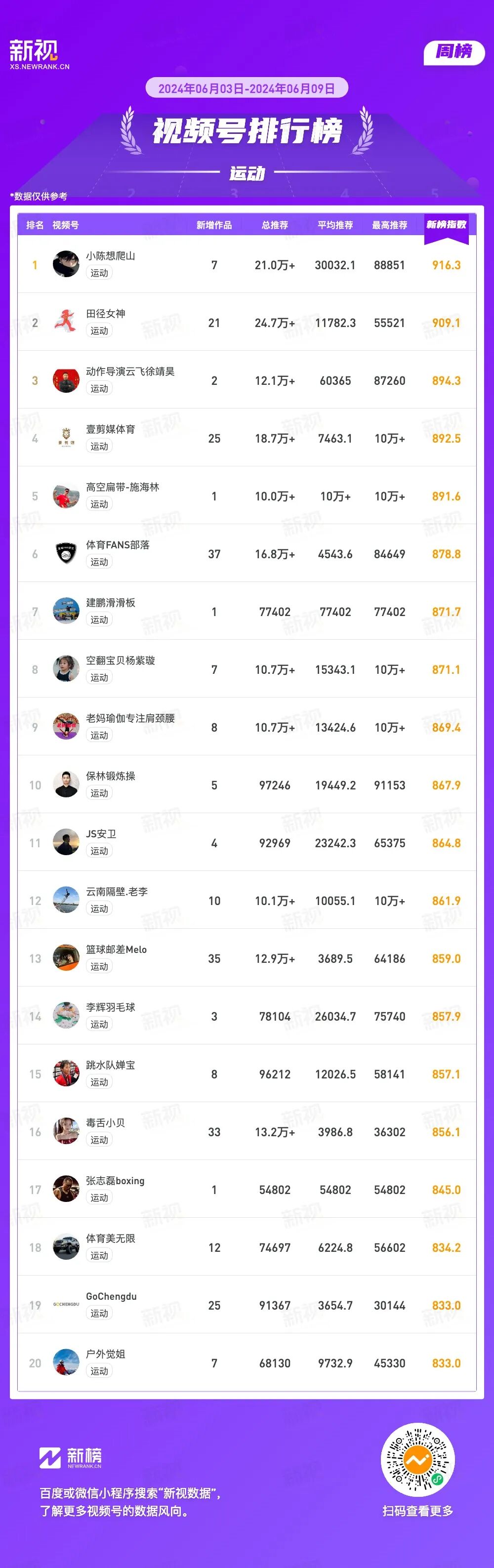Open the 动作导演云飞徐靖昊 account name
This screenshot has height=1568, width=494.
(x=130, y=371)
